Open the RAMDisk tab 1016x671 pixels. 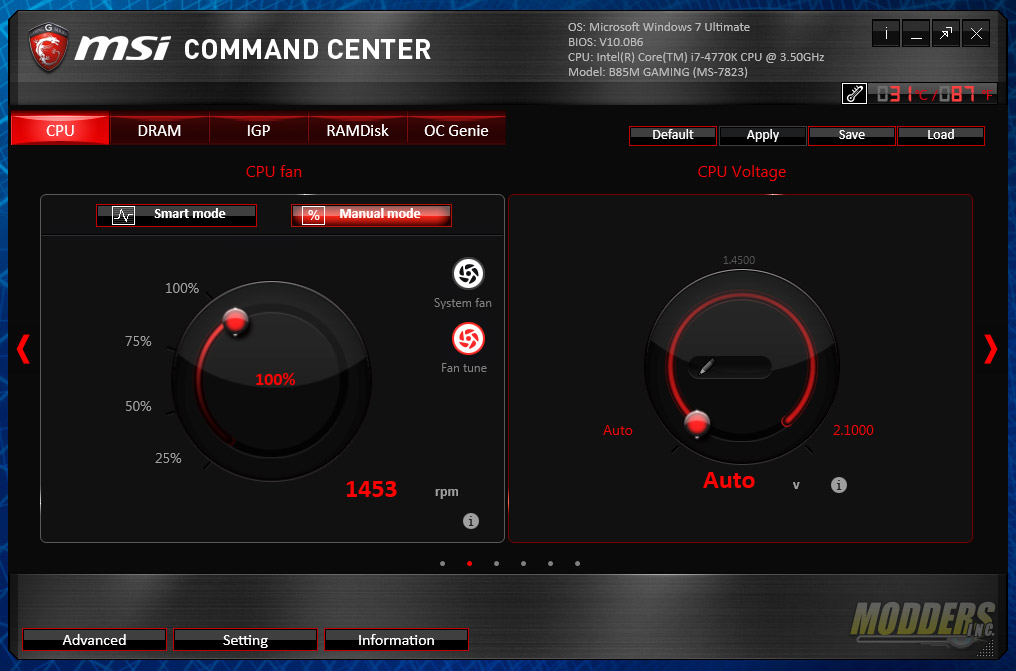[x=357, y=130]
